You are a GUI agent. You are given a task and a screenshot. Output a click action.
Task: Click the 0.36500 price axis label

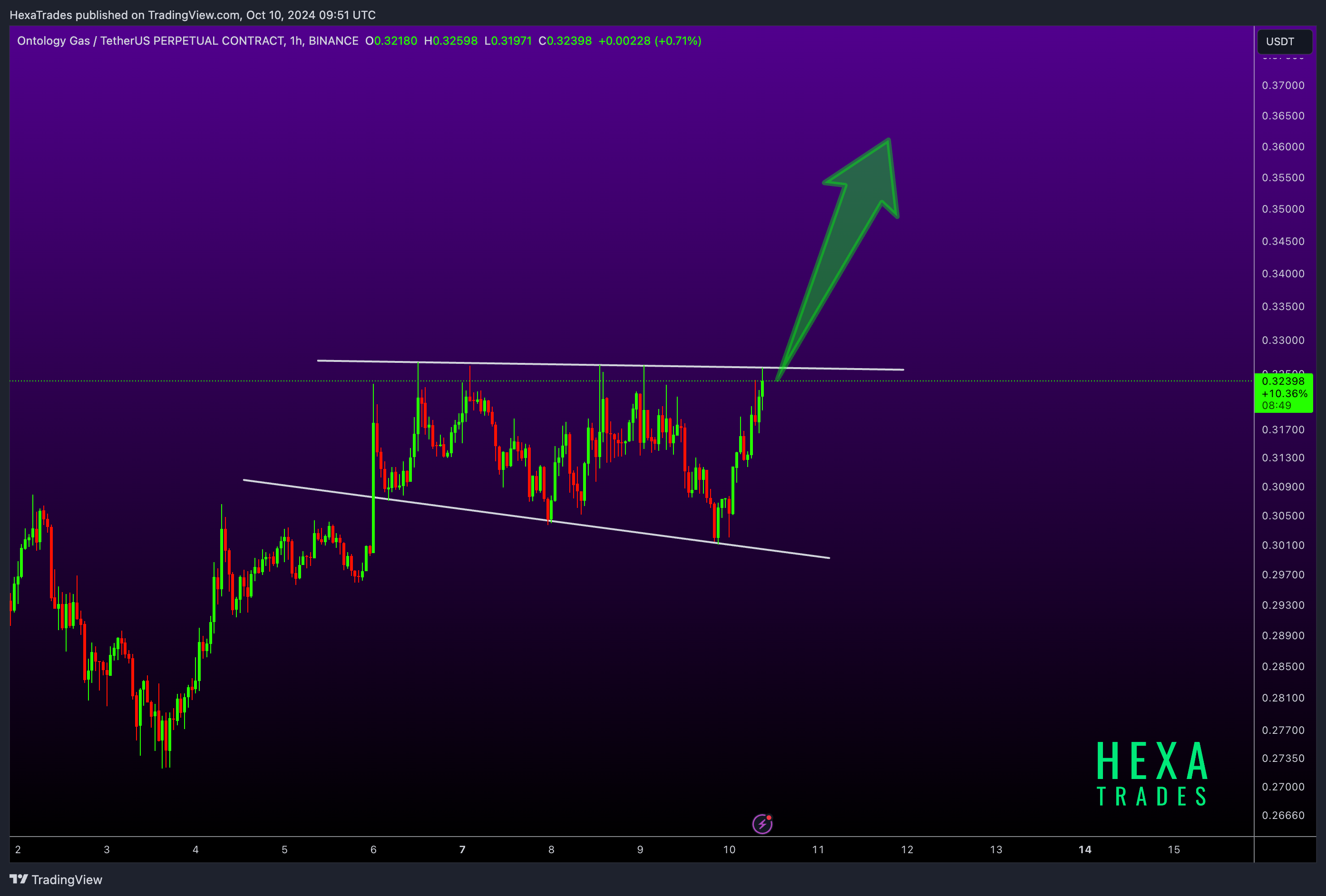[x=1283, y=115]
